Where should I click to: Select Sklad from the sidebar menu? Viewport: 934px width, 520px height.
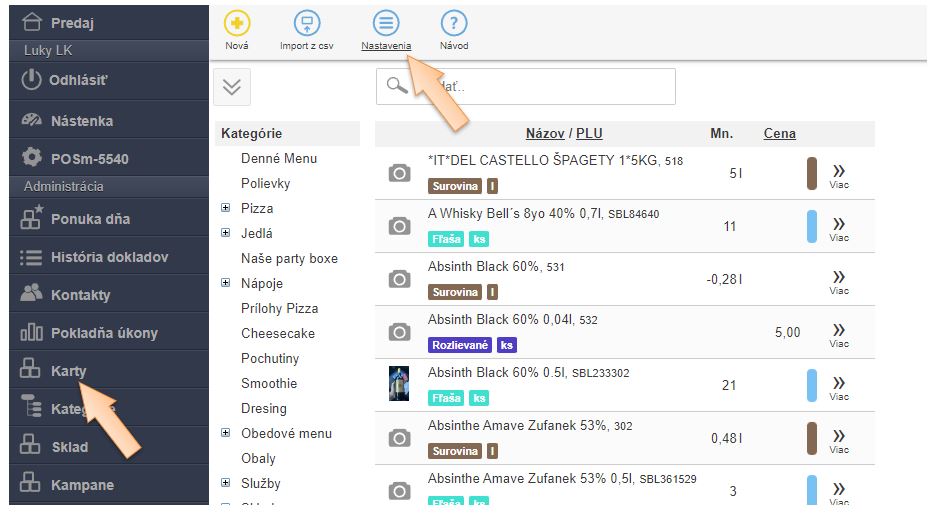coord(69,447)
